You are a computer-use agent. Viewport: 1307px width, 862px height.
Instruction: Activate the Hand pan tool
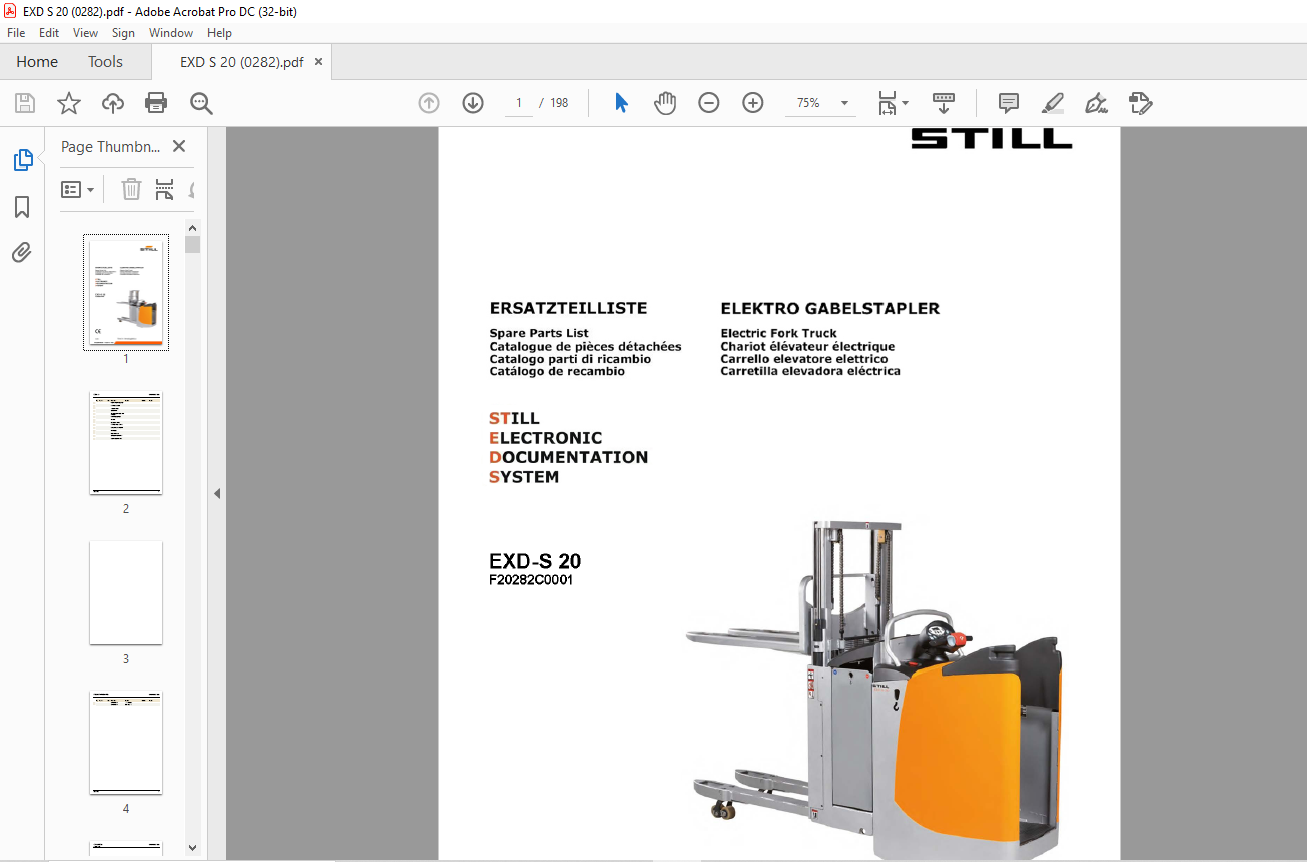coord(665,103)
